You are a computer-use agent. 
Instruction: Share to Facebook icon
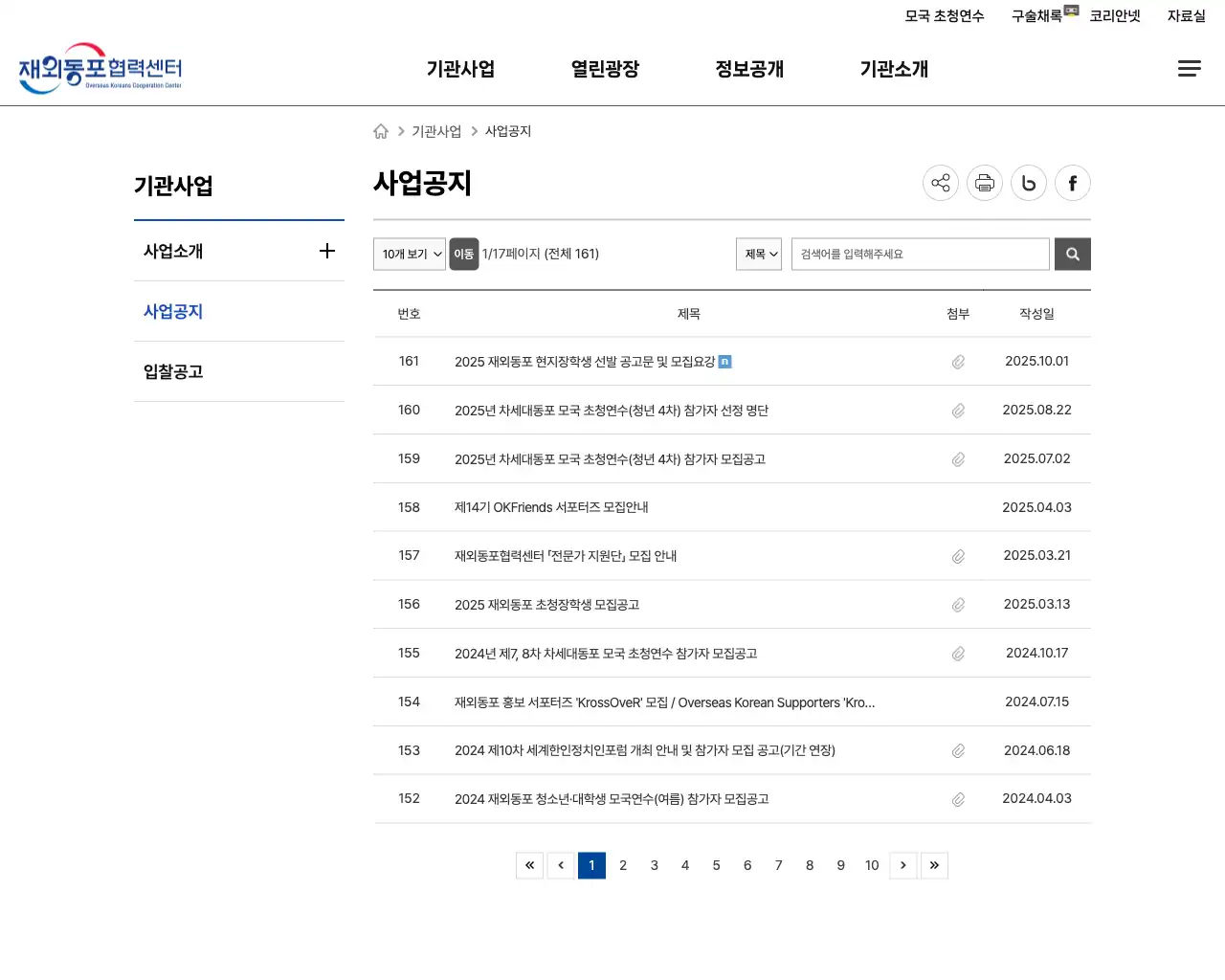[x=1073, y=183]
